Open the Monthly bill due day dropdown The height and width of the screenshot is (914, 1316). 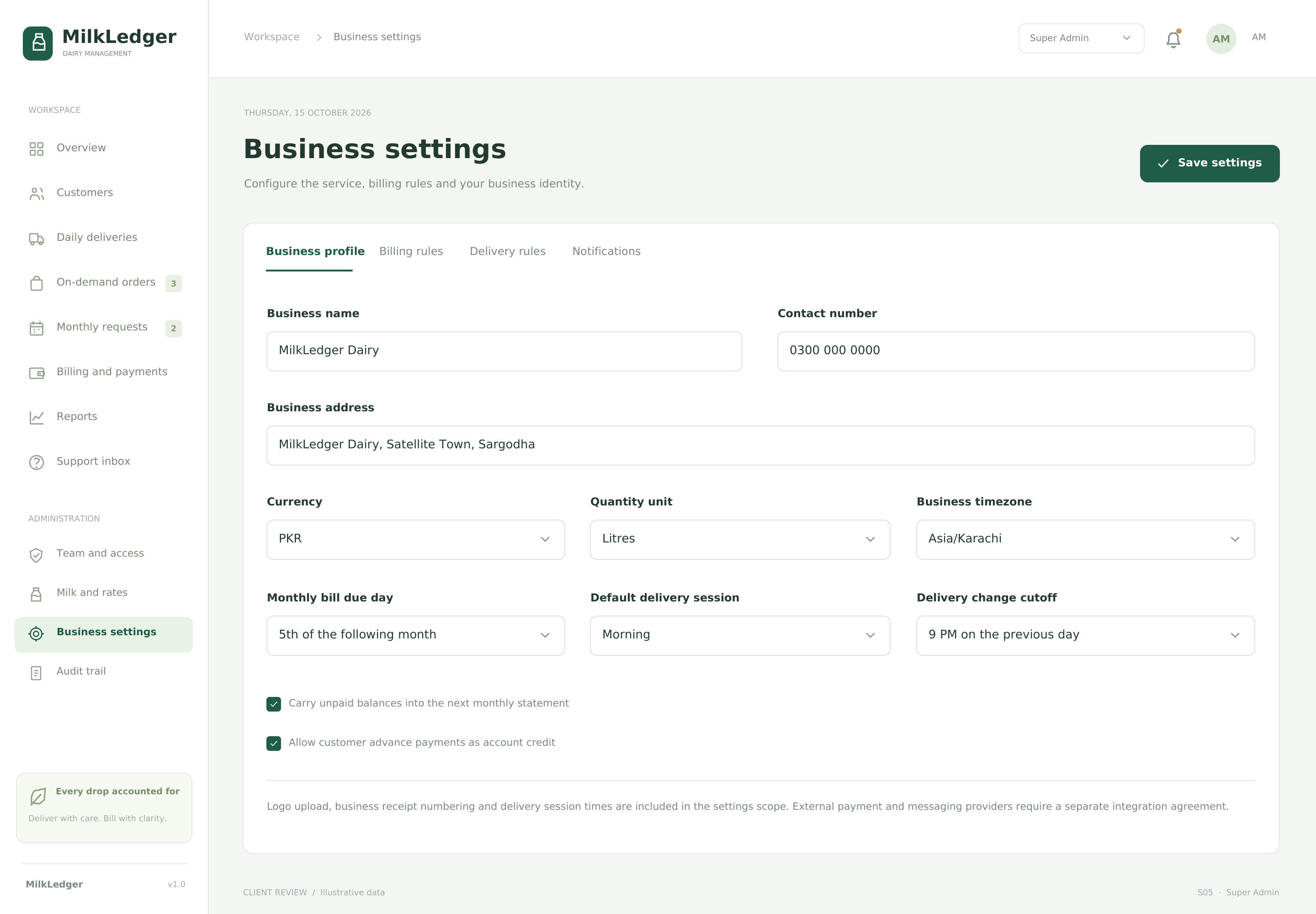[x=415, y=636]
